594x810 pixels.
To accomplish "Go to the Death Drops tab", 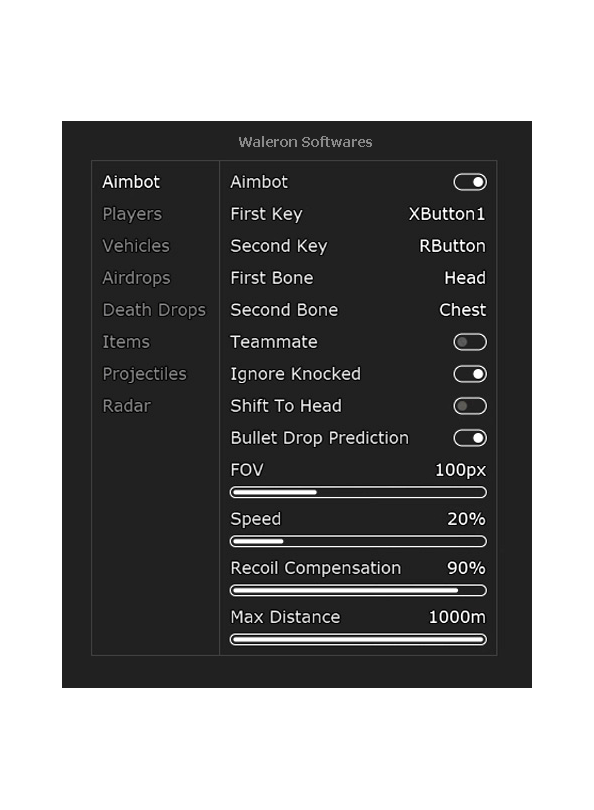I will pyautogui.click(x=154, y=310).
